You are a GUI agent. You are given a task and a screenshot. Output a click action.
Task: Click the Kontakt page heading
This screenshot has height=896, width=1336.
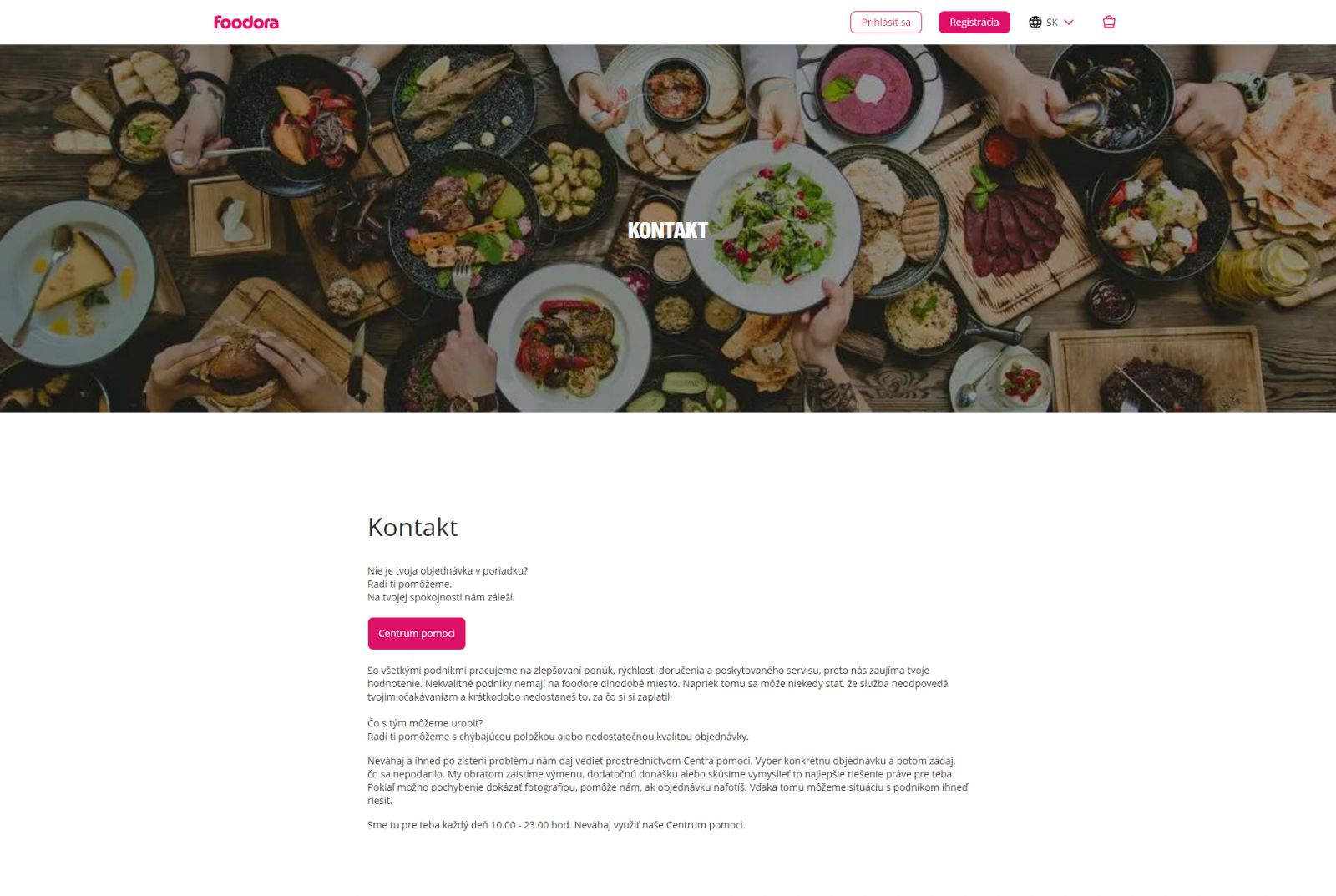click(x=412, y=527)
